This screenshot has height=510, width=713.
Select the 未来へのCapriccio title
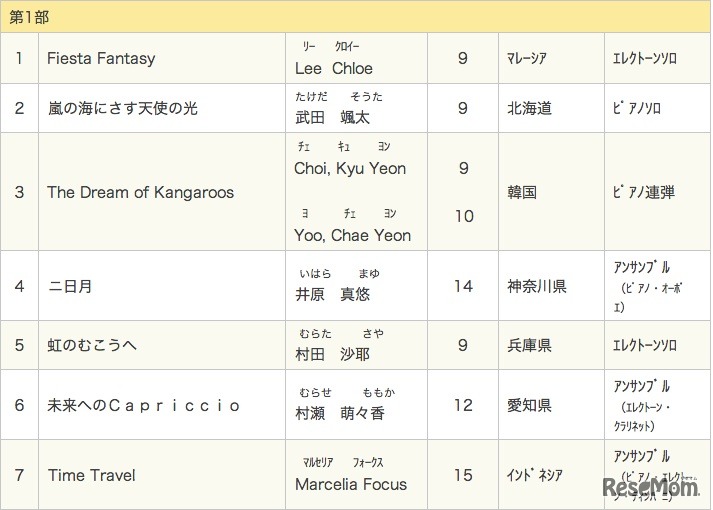(x=144, y=405)
